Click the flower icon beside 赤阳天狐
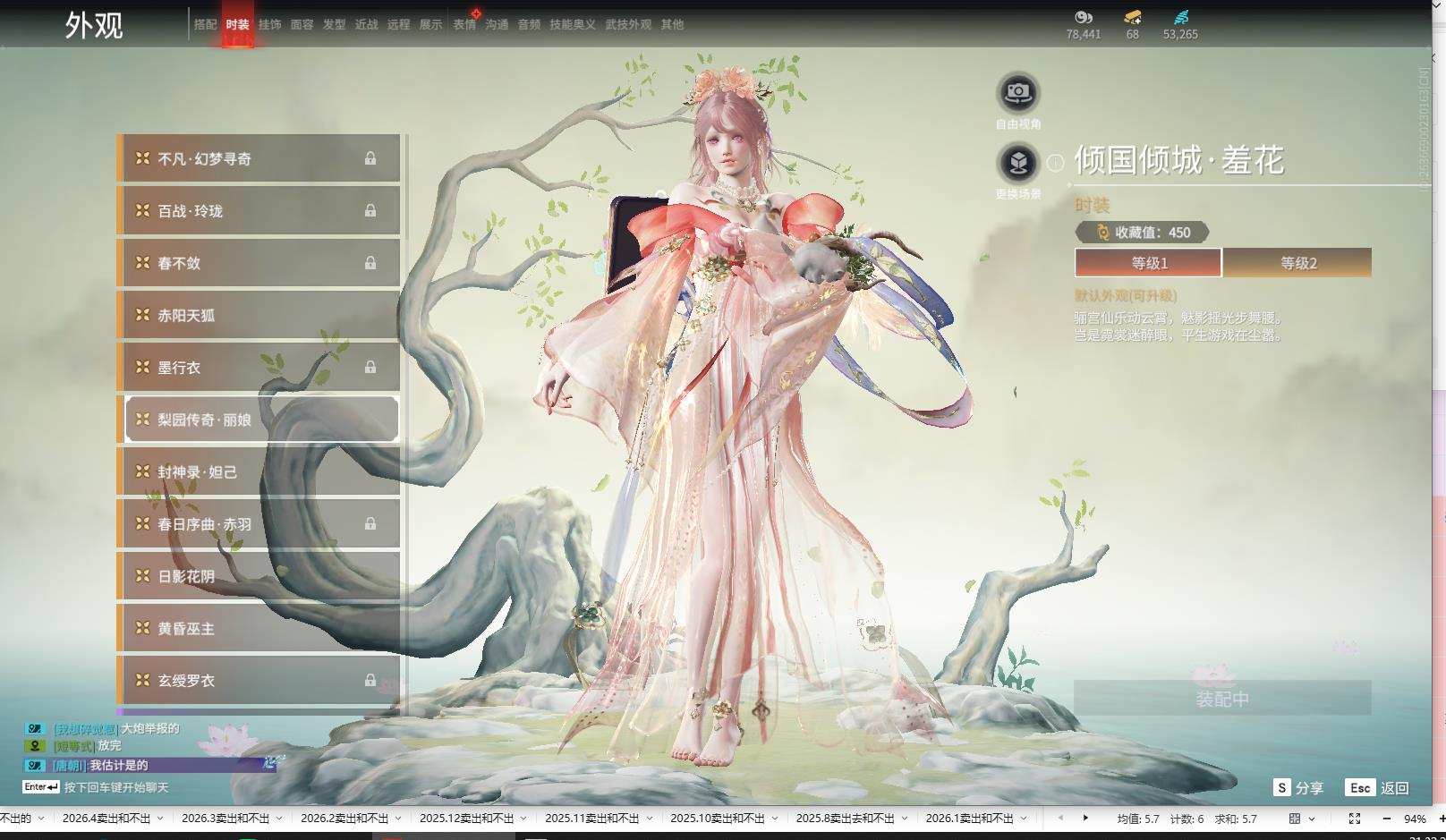 (x=142, y=315)
